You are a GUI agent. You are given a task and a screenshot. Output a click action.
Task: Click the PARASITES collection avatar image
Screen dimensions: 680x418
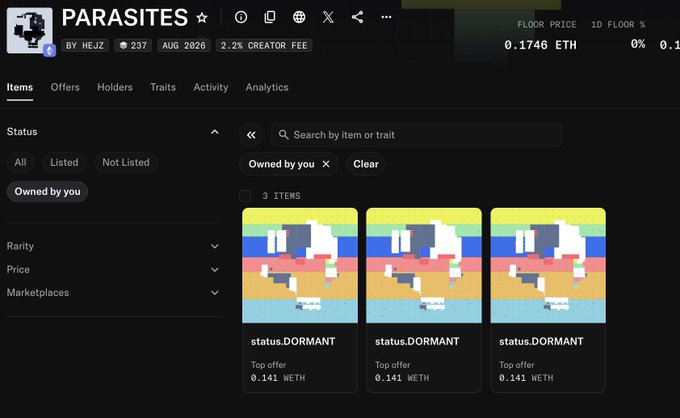(29, 30)
